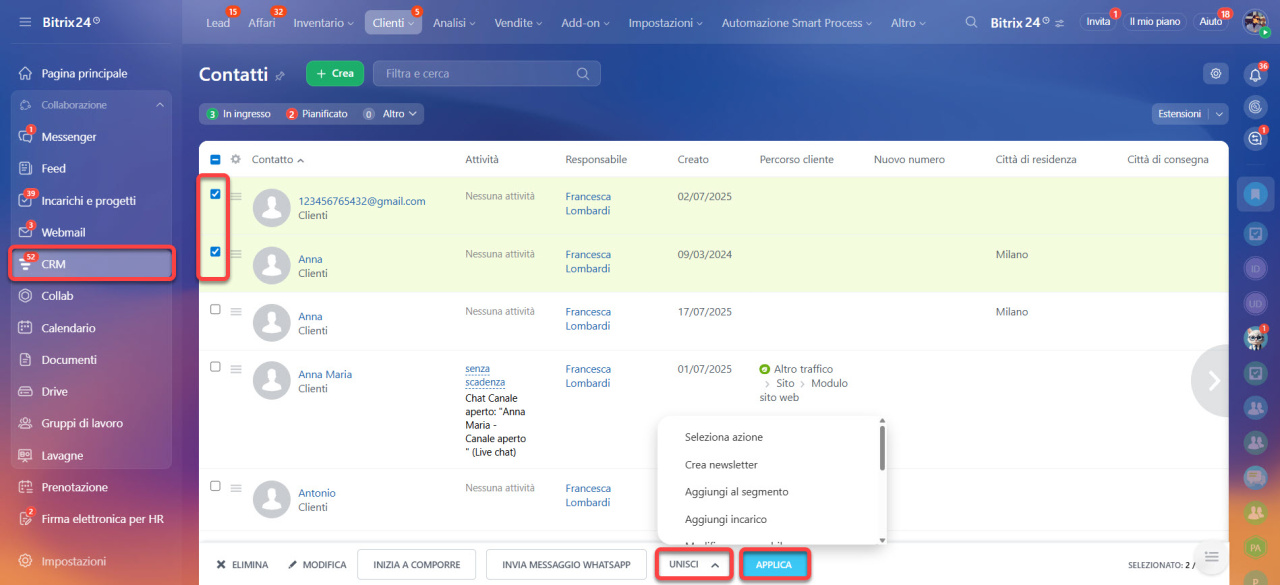1280x585 pixels.
Task: Click the Invita button
Action: click(1098, 22)
